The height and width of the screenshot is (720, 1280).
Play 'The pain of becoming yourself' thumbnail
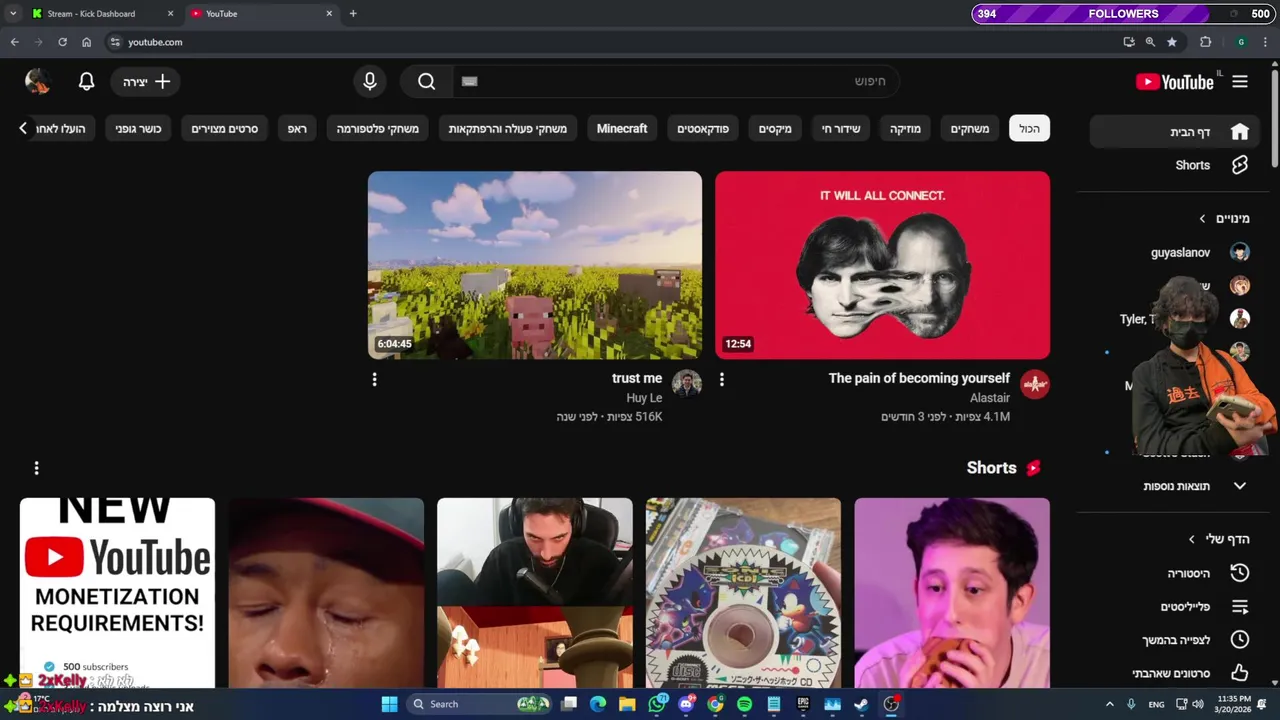882,265
